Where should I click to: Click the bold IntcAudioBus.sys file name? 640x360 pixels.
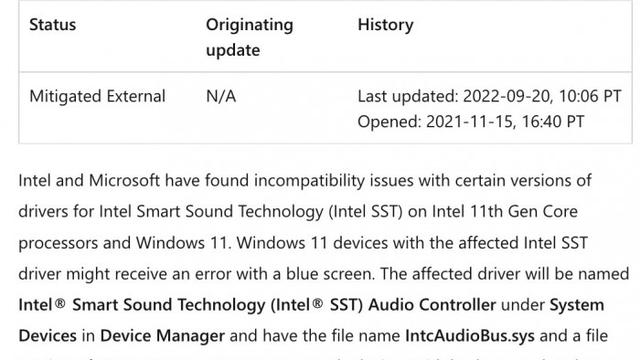pyautogui.click(x=470, y=336)
